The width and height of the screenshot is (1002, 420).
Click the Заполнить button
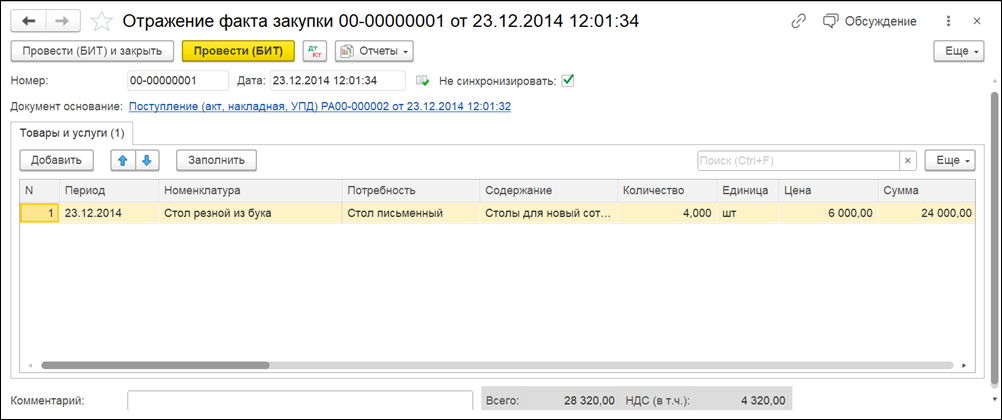pos(217,160)
